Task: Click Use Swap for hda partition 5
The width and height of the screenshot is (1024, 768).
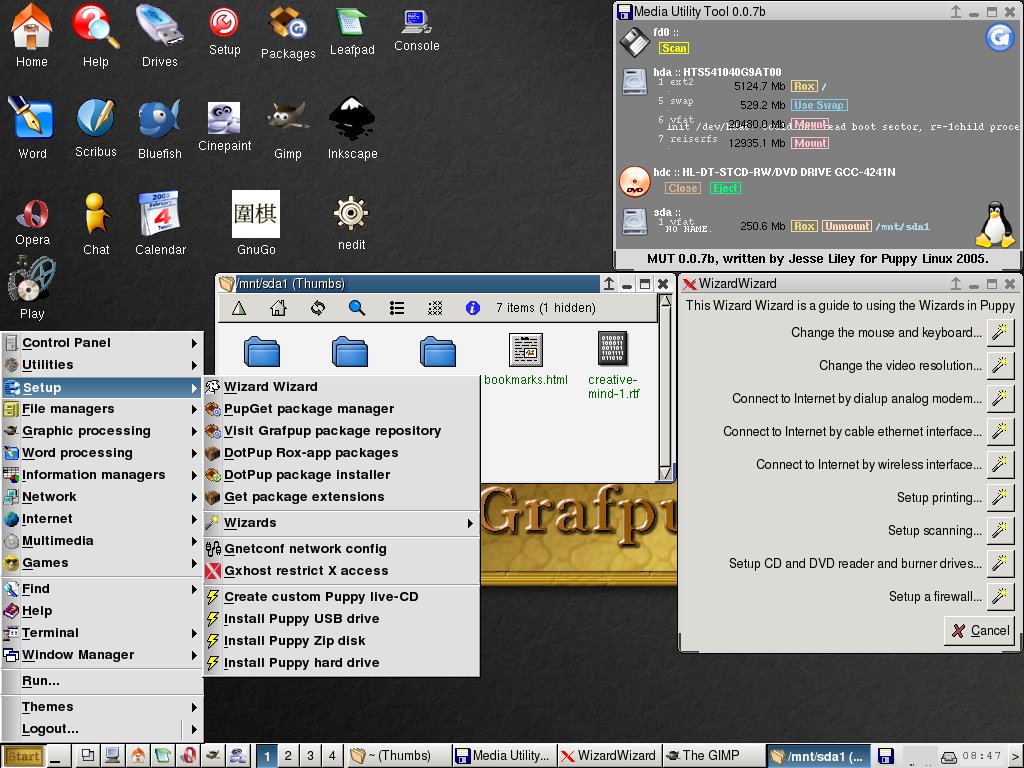Action: (x=819, y=105)
